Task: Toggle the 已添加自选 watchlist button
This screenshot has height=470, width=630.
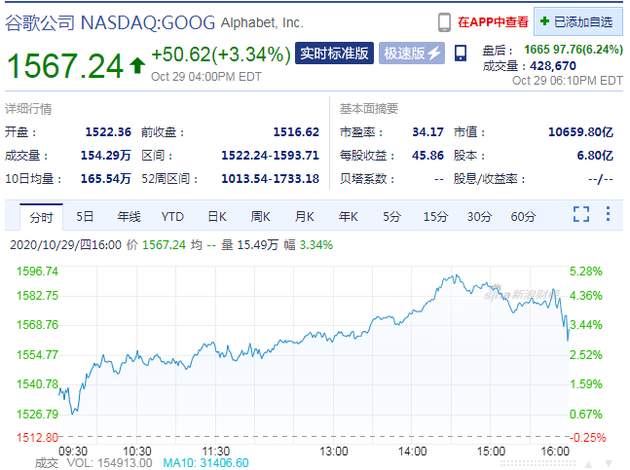Action: pyautogui.click(x=578, y=21)
